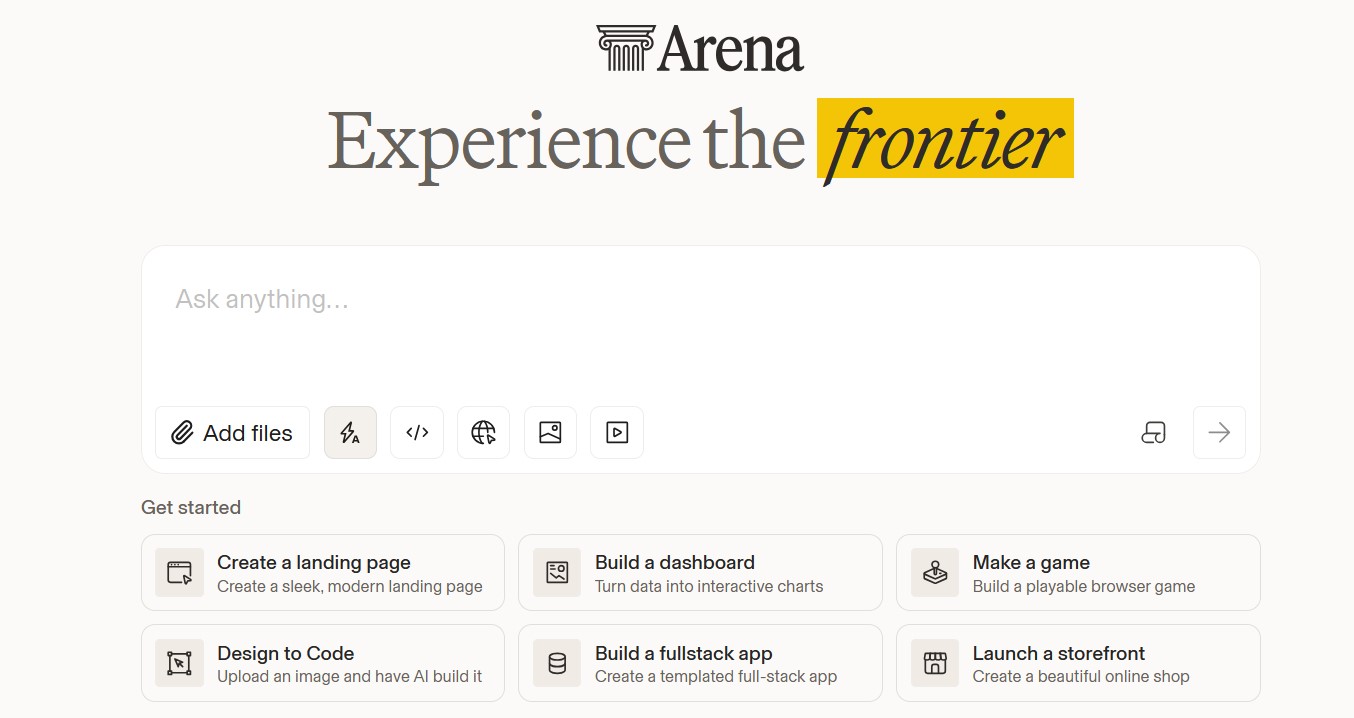This screenshot has height=718, width=1354.
Task: Select the image generation icon
Action: click(550, 432)
